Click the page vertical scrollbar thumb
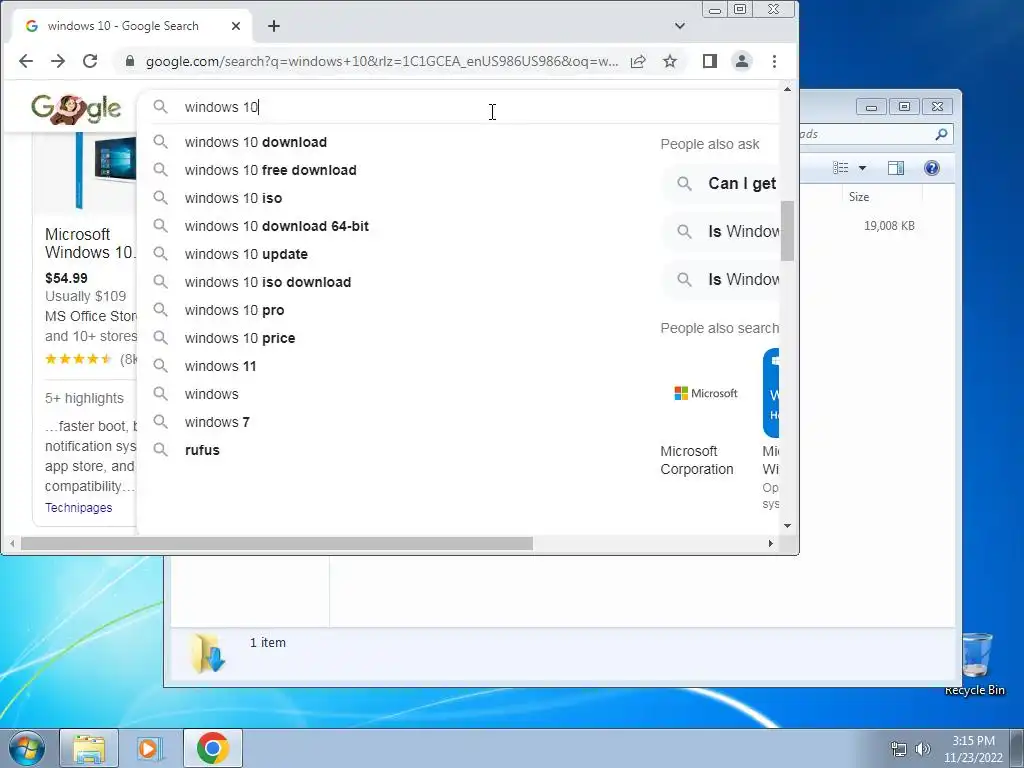The image size is (1024, 768). coord(788,231)
